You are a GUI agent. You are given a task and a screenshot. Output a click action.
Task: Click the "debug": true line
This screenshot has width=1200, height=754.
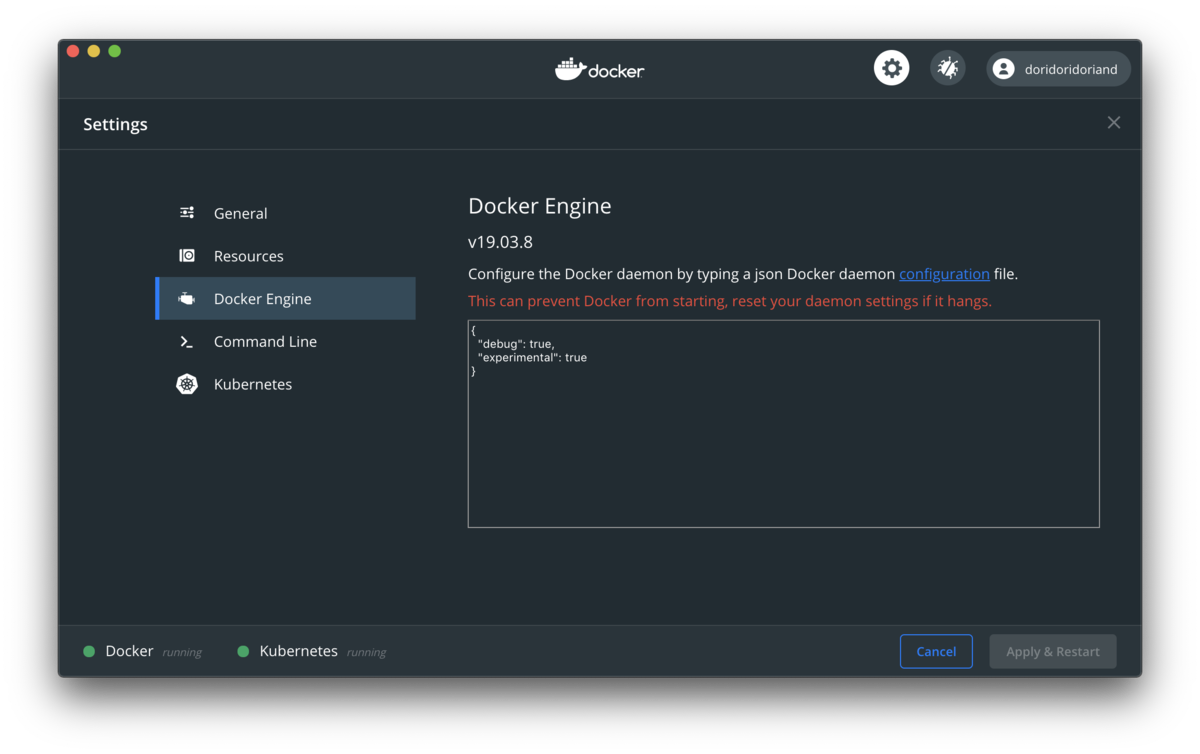[x=516, y=344]
